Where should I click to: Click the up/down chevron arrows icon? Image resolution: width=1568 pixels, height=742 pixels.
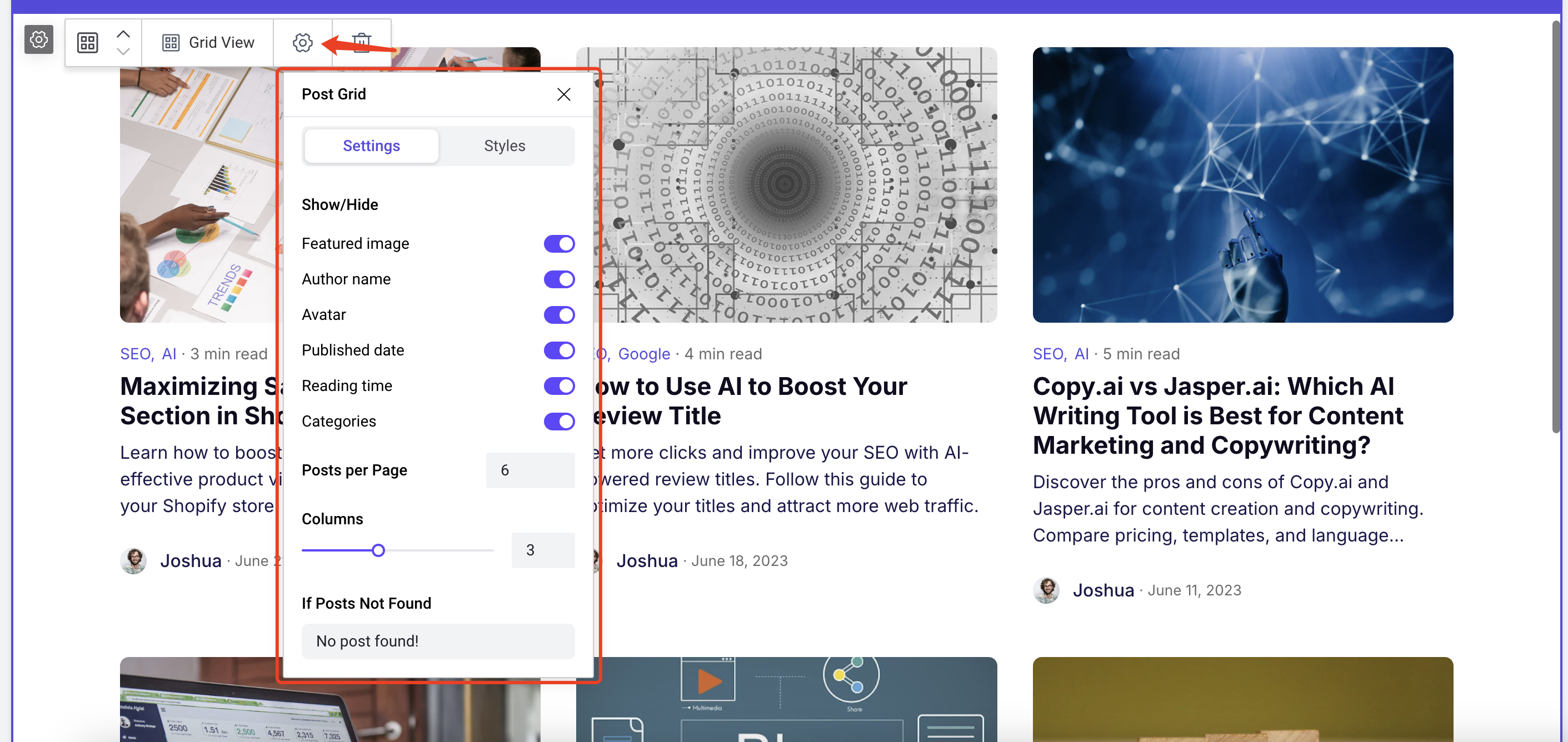(122, 42)
